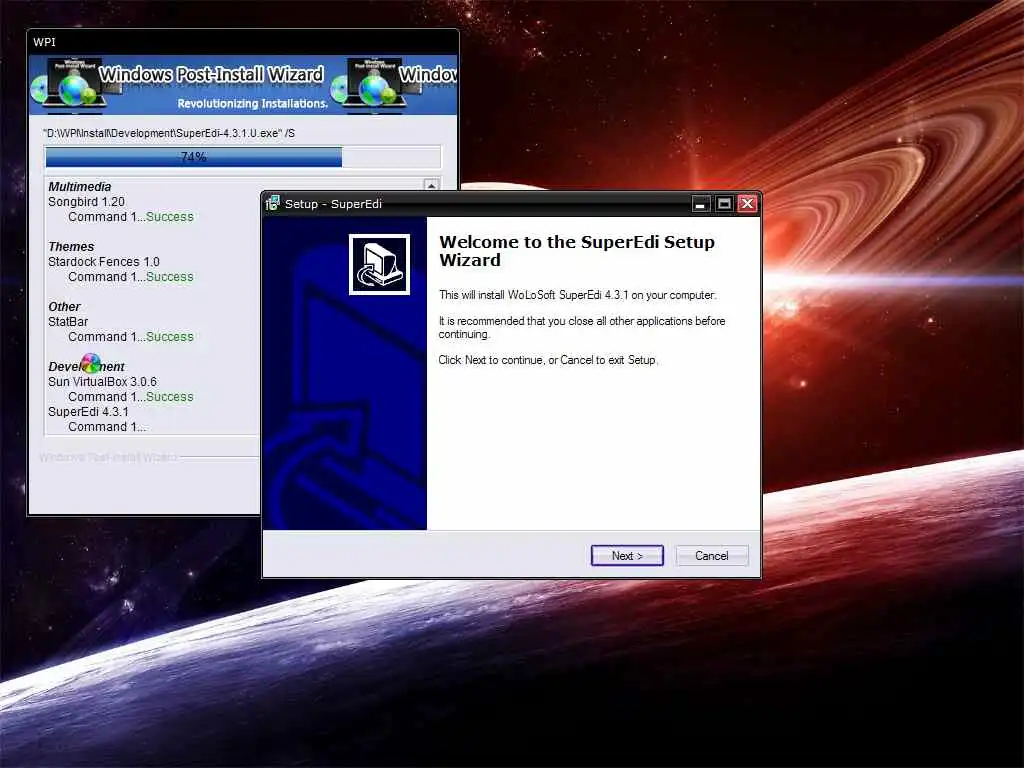
Task: Click the SuperEdi computer install logo
Action: [x=379, y=264]
